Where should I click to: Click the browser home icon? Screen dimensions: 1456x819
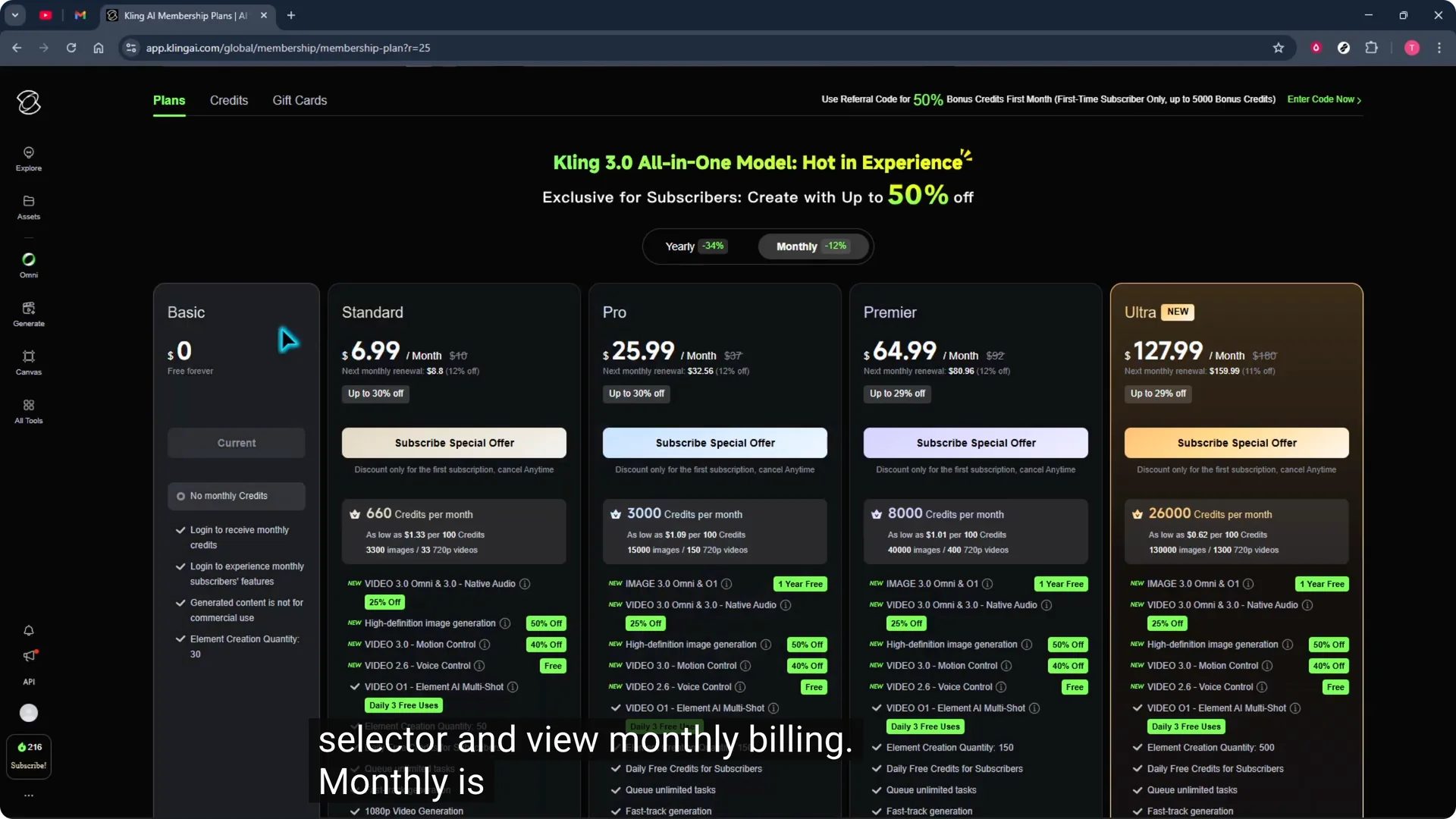point(99,48)
